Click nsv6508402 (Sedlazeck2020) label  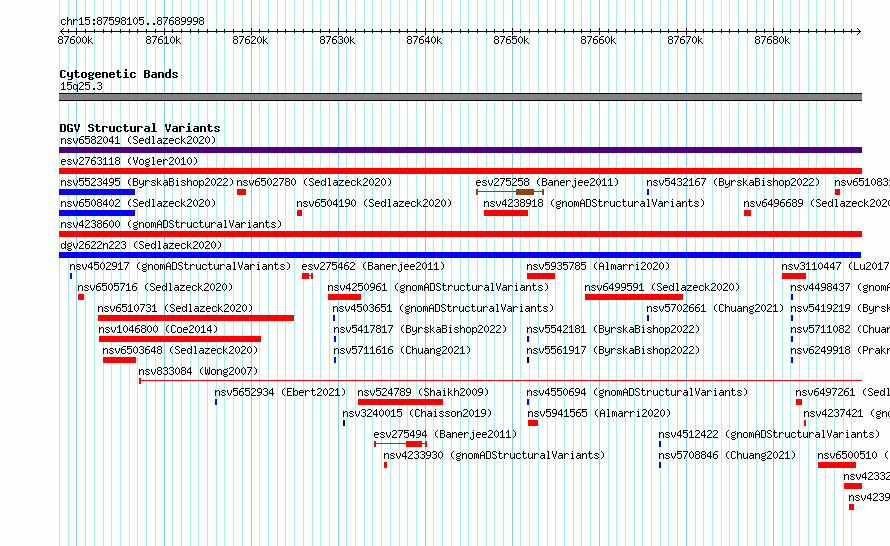click(x=138, y=203)
